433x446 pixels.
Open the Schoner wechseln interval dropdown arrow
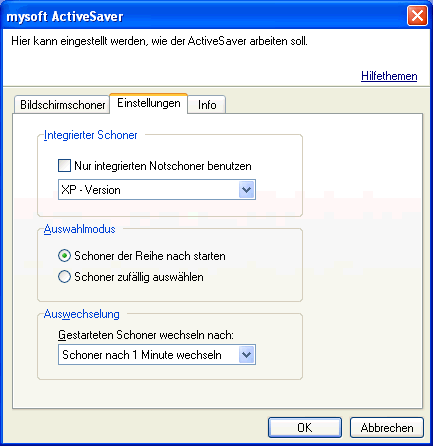point(247,355)
